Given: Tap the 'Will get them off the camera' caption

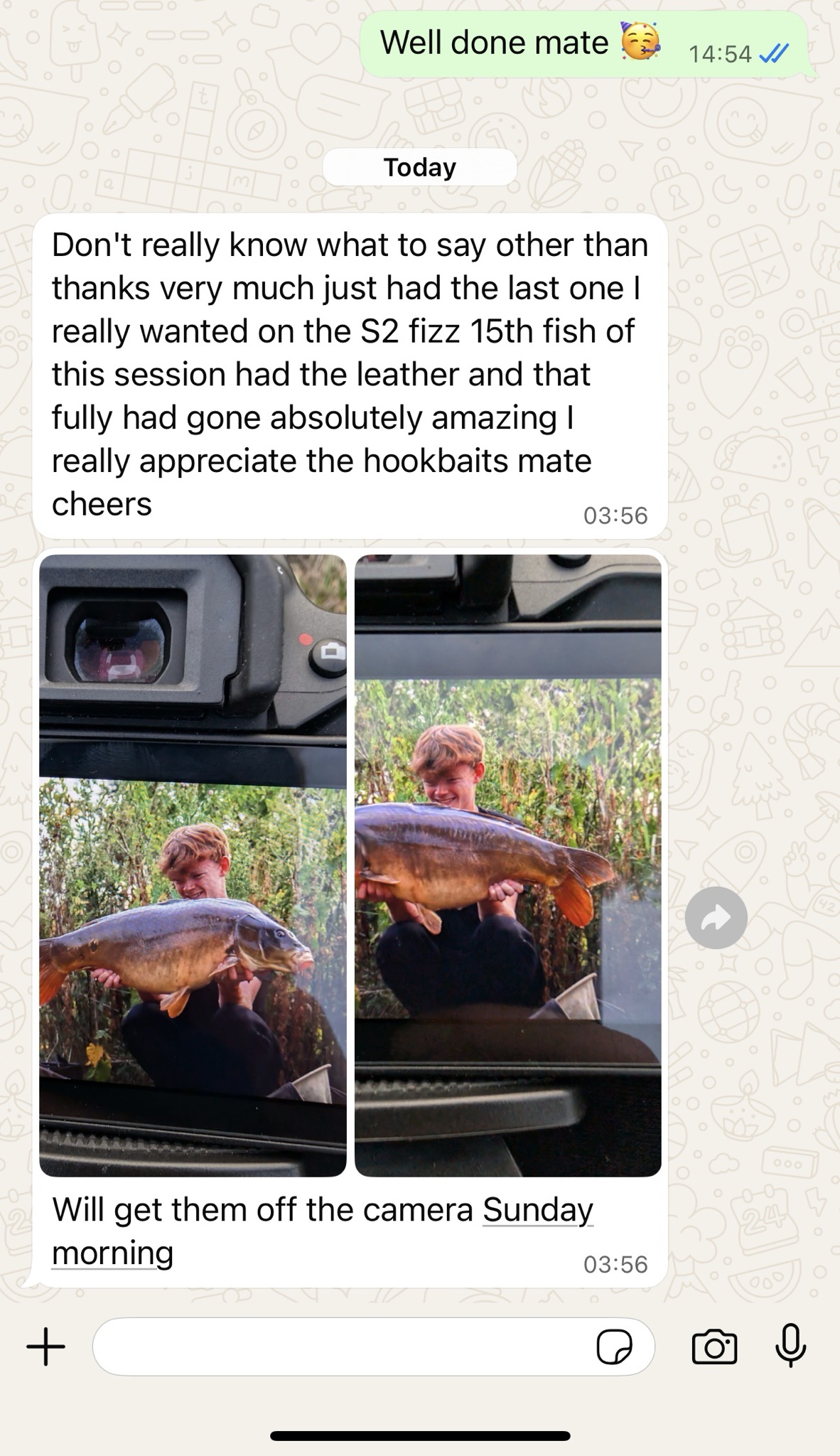Looking at the screenshot, I should coord(263,1209).
